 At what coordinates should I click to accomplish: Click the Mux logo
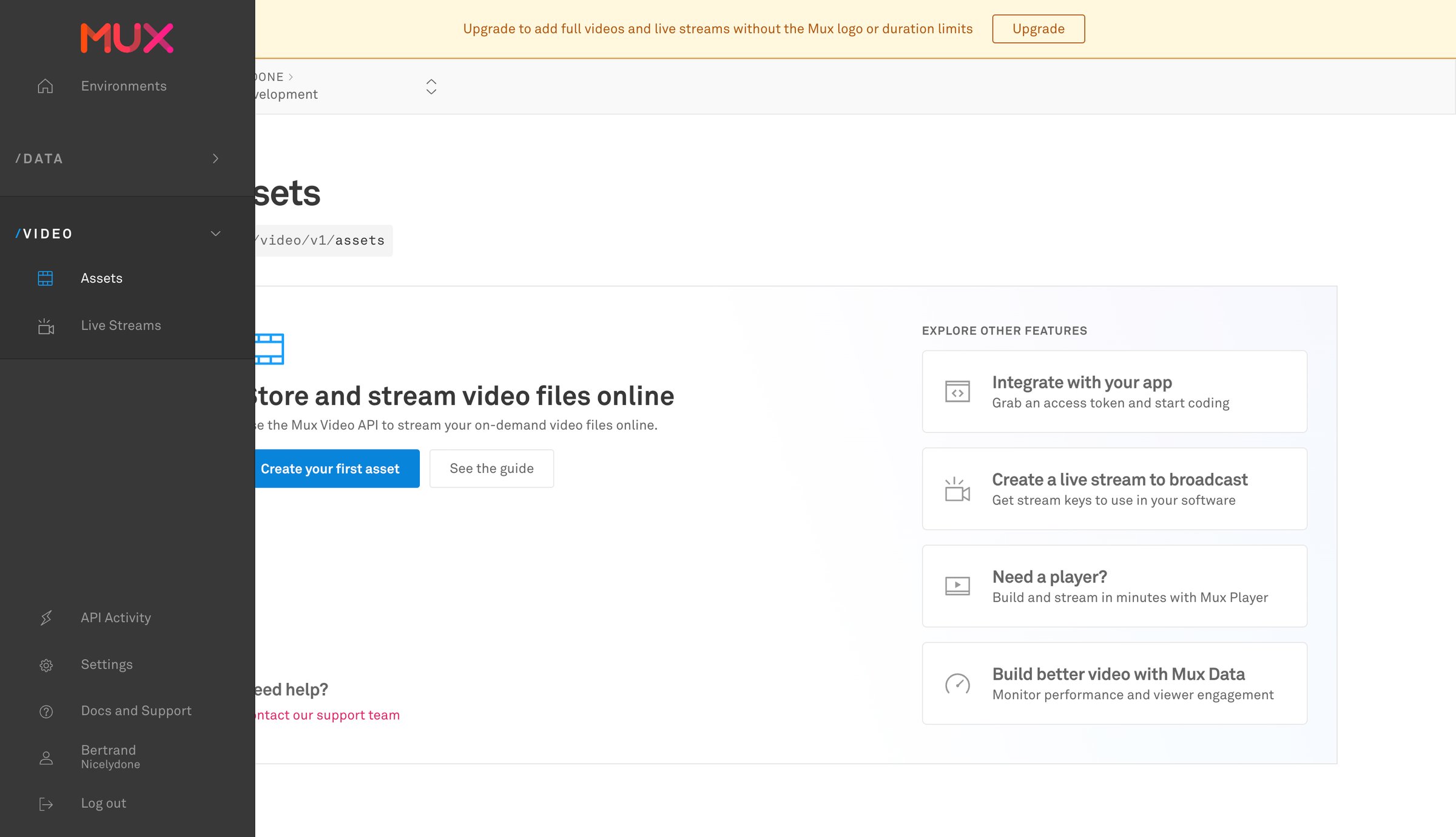pos(127,38)
